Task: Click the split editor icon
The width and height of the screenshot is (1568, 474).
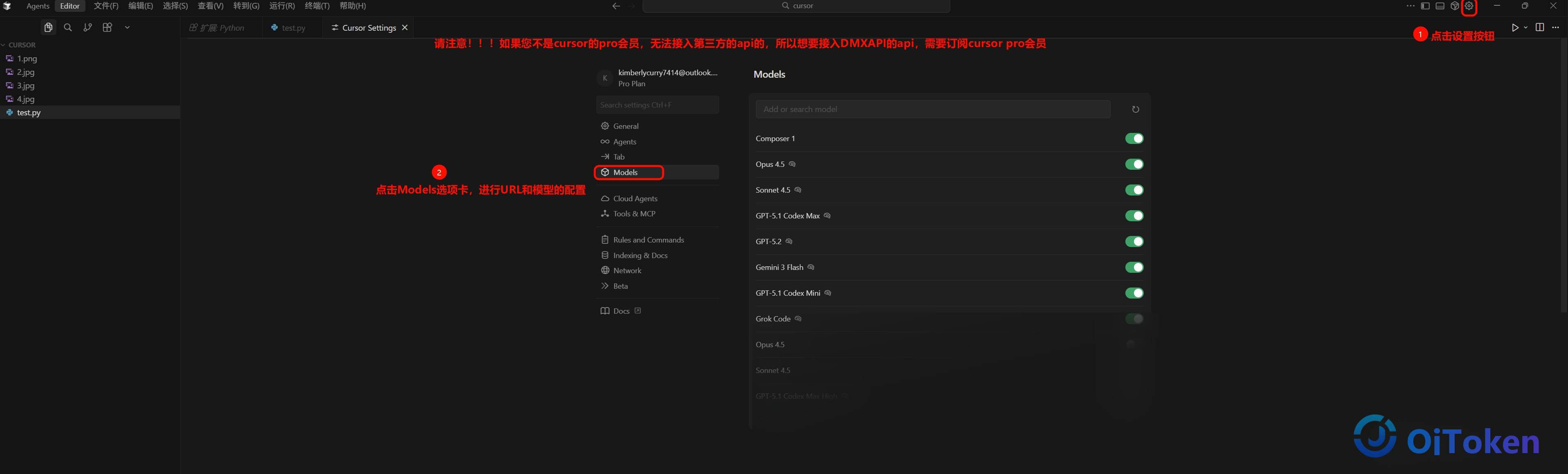Action: click(1539, 27)
